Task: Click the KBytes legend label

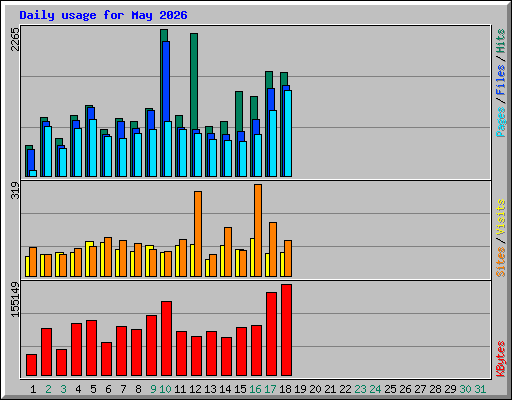Action: 501,359
